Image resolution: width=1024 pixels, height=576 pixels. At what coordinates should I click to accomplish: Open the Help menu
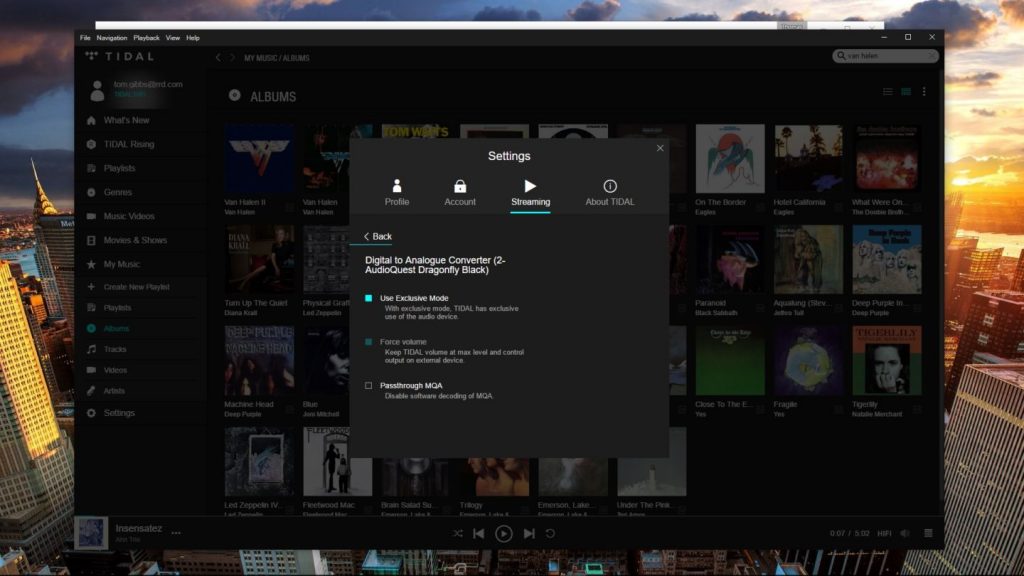pyautogui.click(x=193, y=38)
